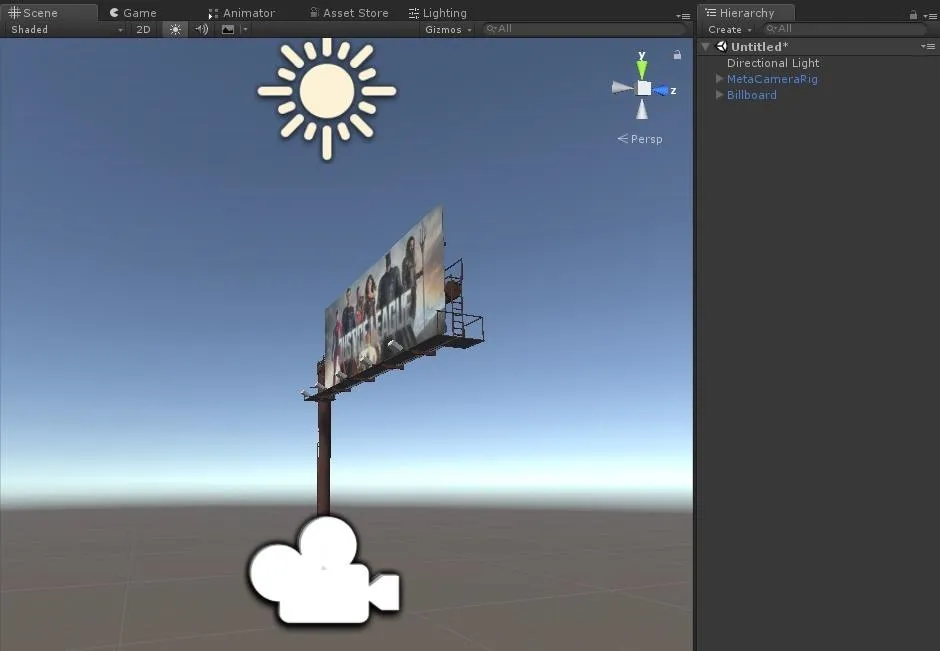Collapse the Untitled scene arrow

click(706, 47)
